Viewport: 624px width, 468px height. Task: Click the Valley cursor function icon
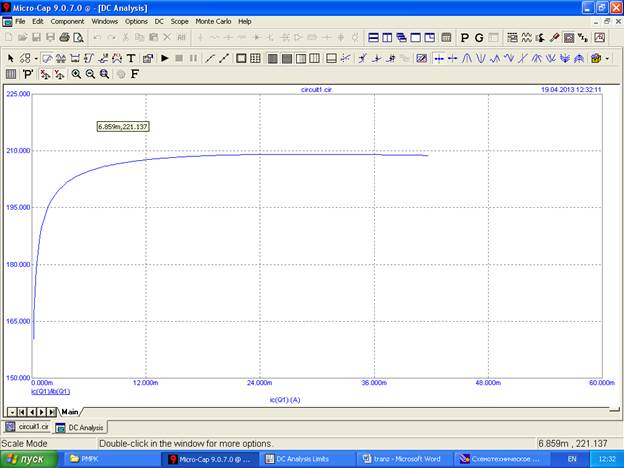481,58
